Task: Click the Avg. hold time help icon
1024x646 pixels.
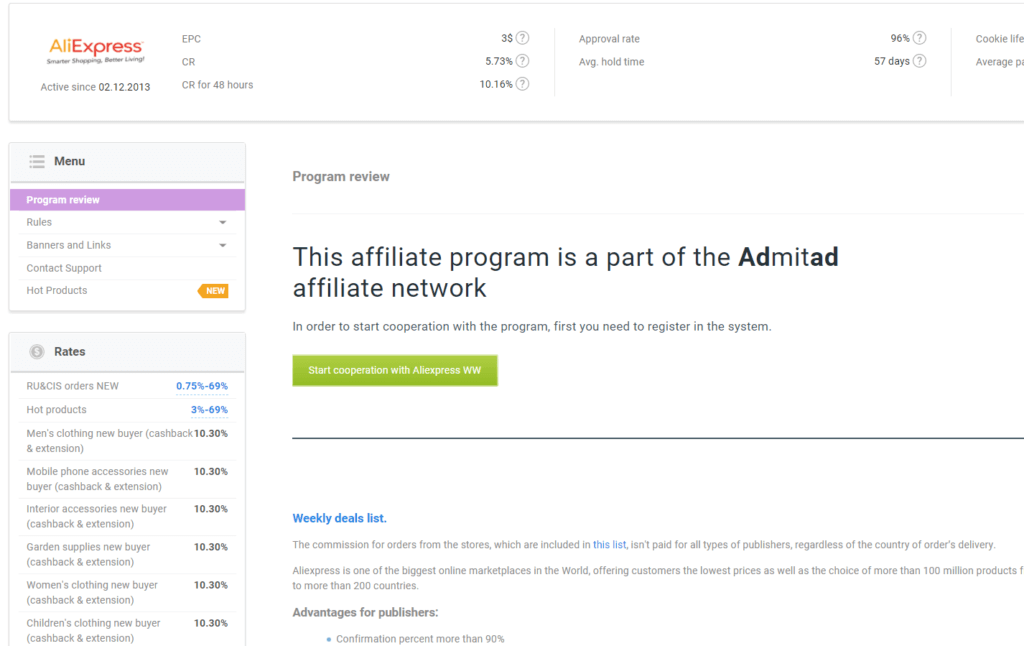Action: click(920, 61)
